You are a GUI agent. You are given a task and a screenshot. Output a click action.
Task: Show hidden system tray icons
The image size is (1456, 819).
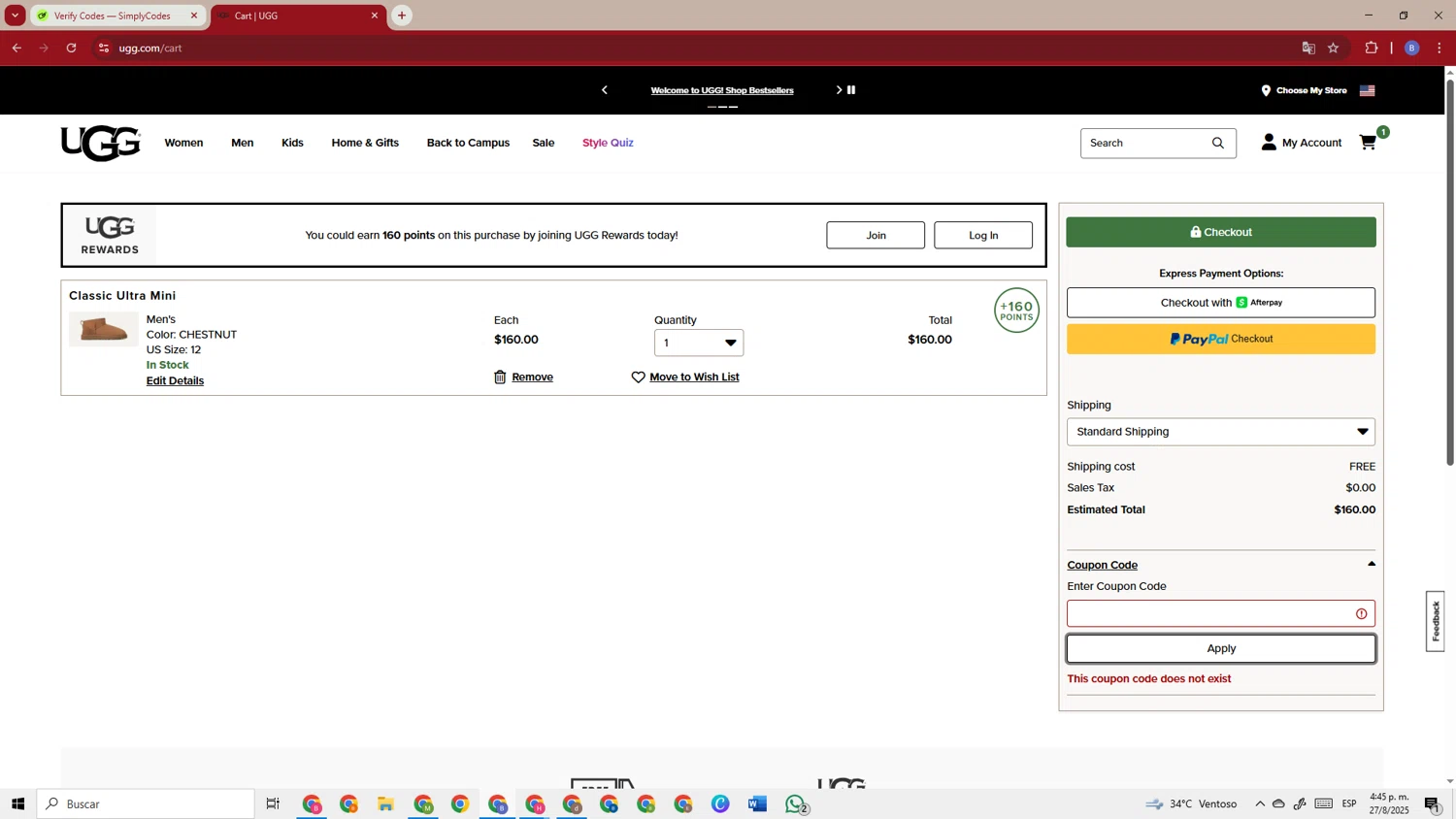point(1260,803)
